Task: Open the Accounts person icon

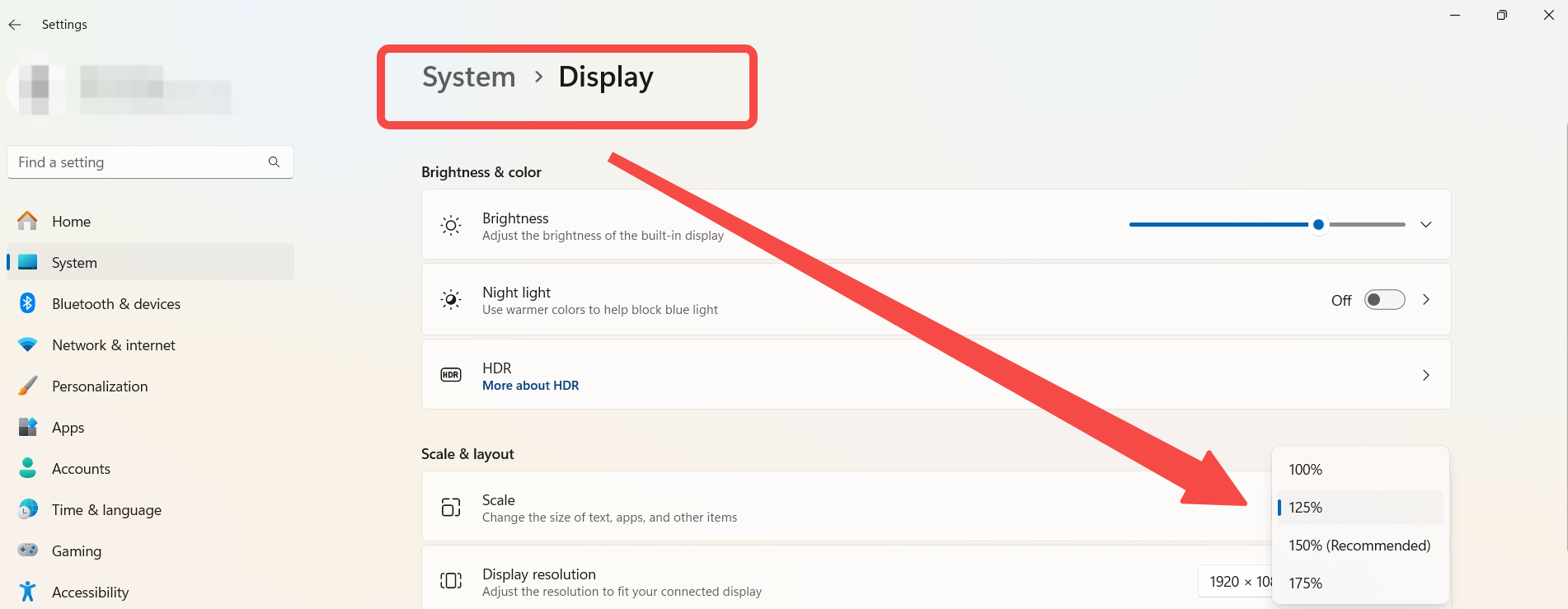Action: [27, 468]
